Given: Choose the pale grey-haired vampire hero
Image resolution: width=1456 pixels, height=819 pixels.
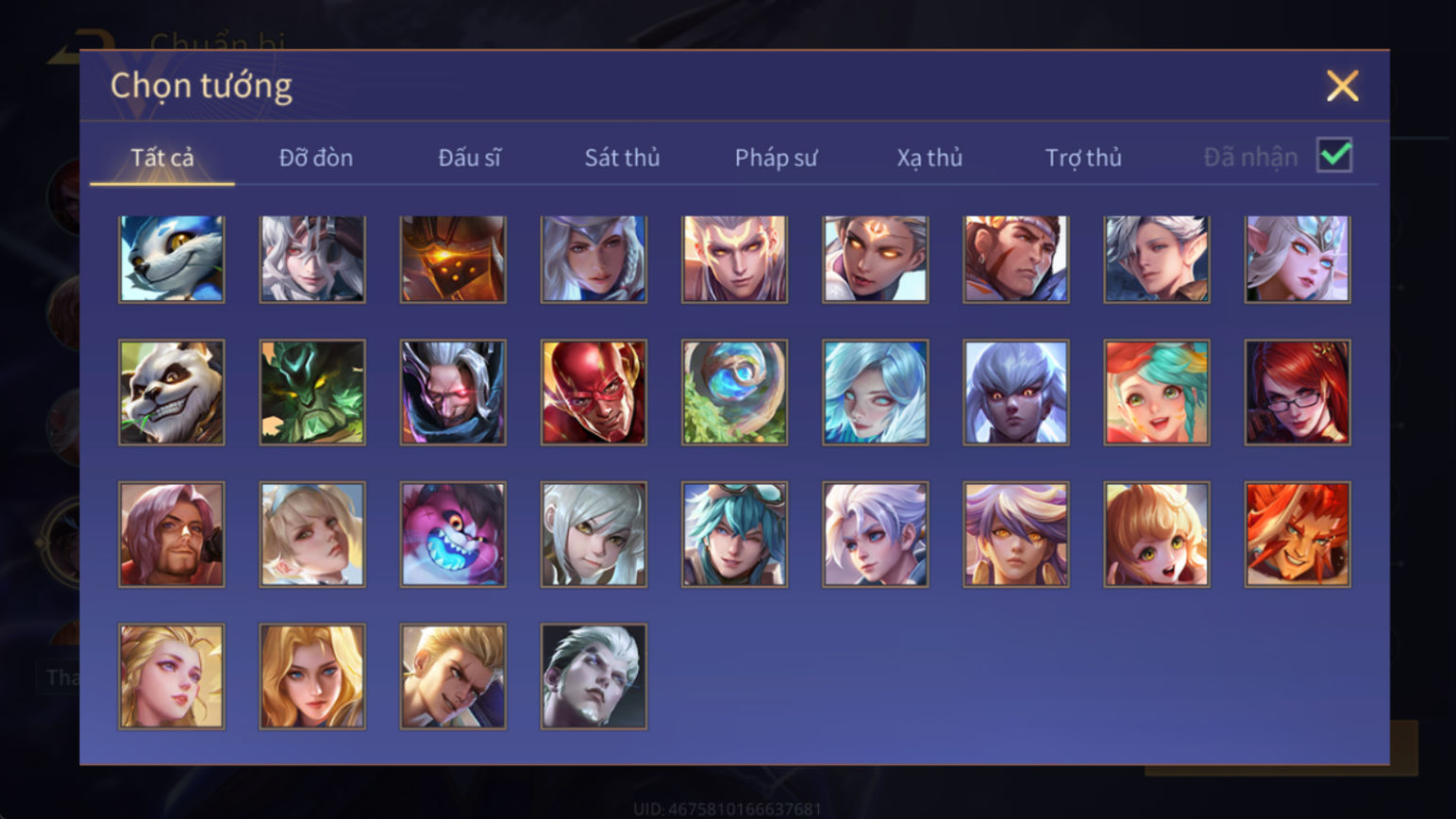Looking at the screenshot, I should (594, 677).
